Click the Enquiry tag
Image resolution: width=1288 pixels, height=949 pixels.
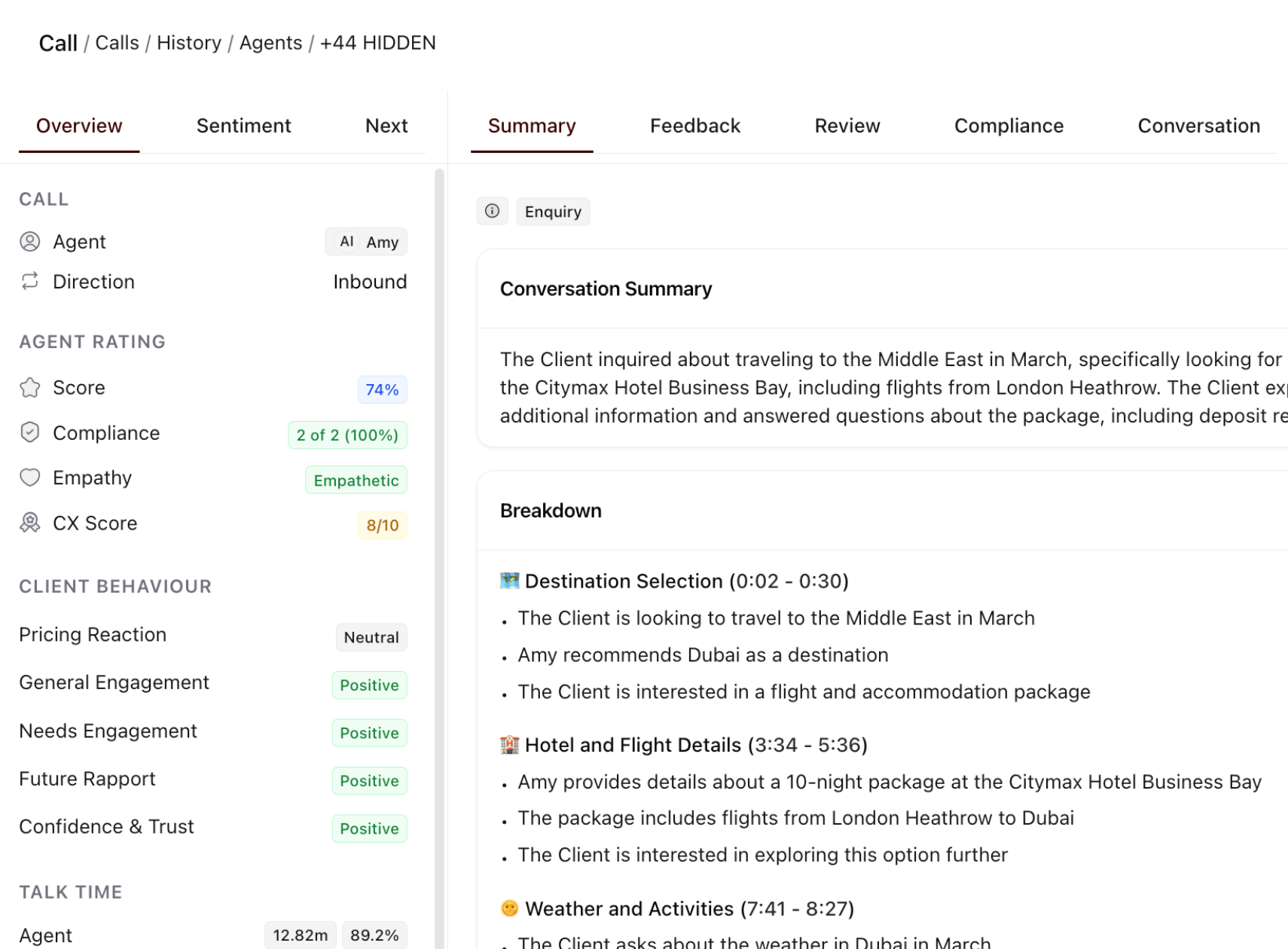tap(553, 212)
